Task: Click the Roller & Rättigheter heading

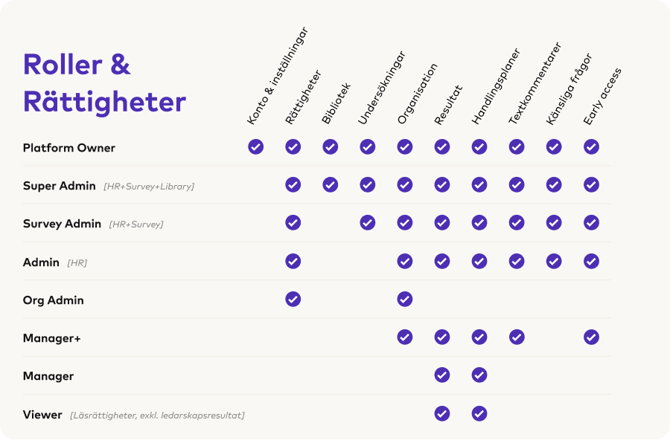Action: click(105, 83)
